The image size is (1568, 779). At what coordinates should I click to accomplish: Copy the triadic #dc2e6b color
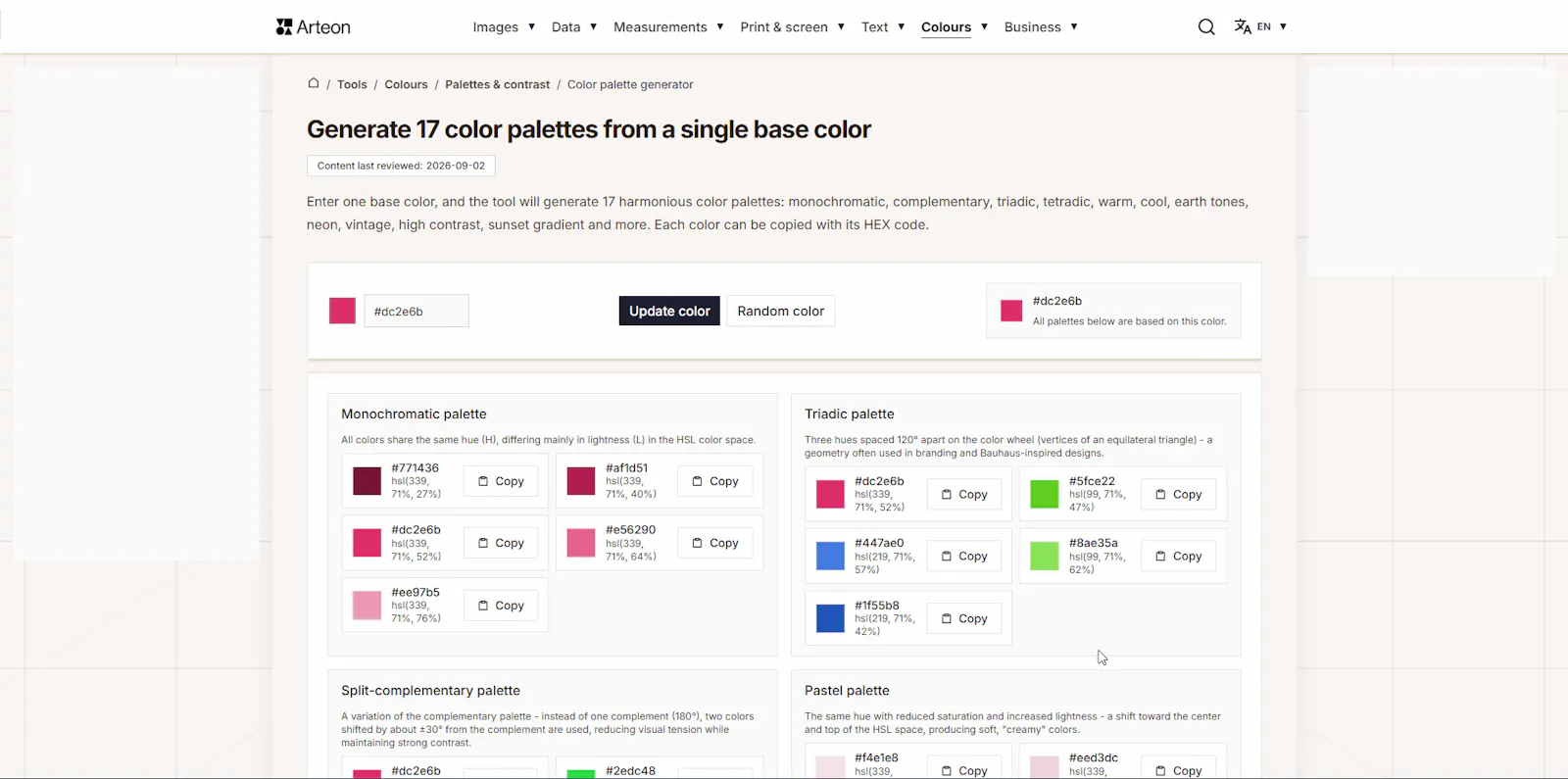point(964,495)
